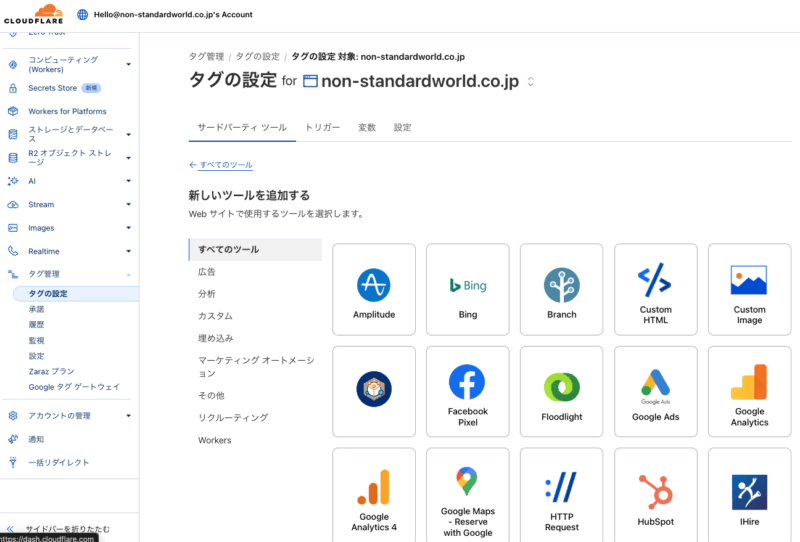Click the Stream cloud icon

tap(13, 204)
